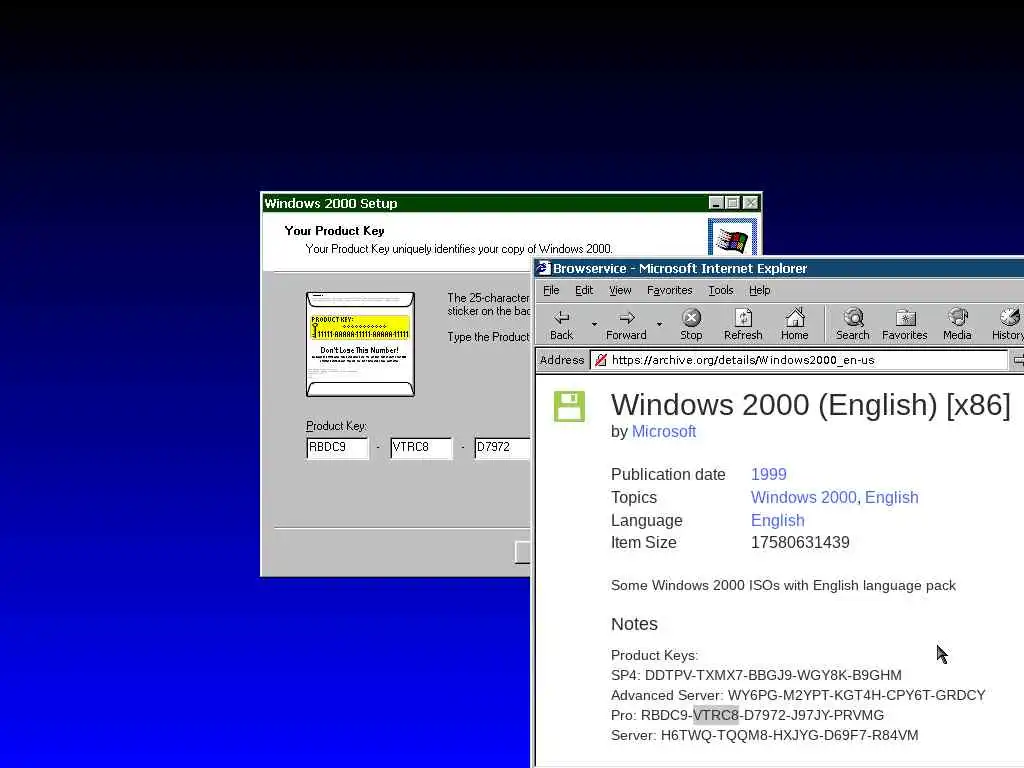
Task: Click the highlighted VTRC8 text in Pro key
Action: [x=715, y=715]
